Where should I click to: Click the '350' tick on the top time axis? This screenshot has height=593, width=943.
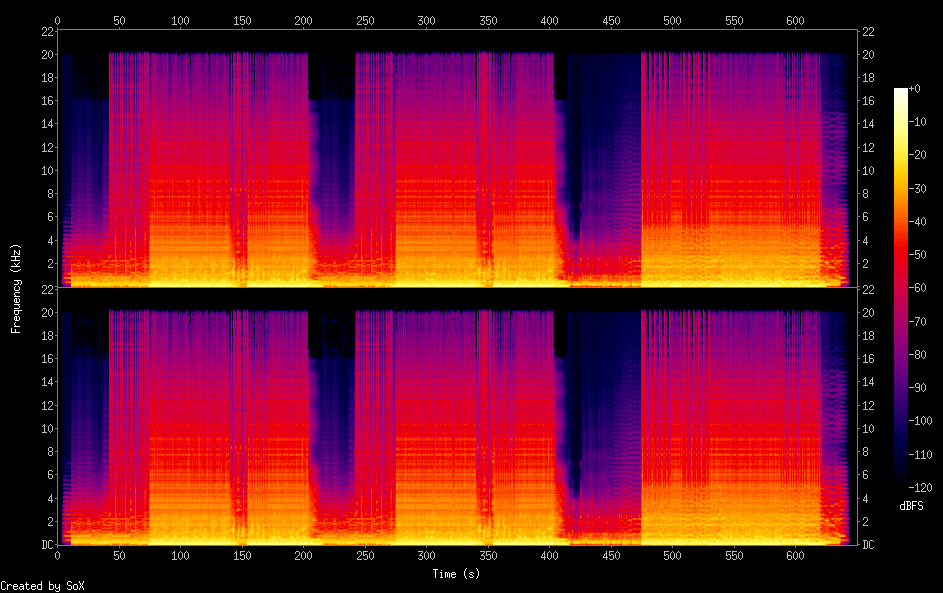tap(488, 20)
